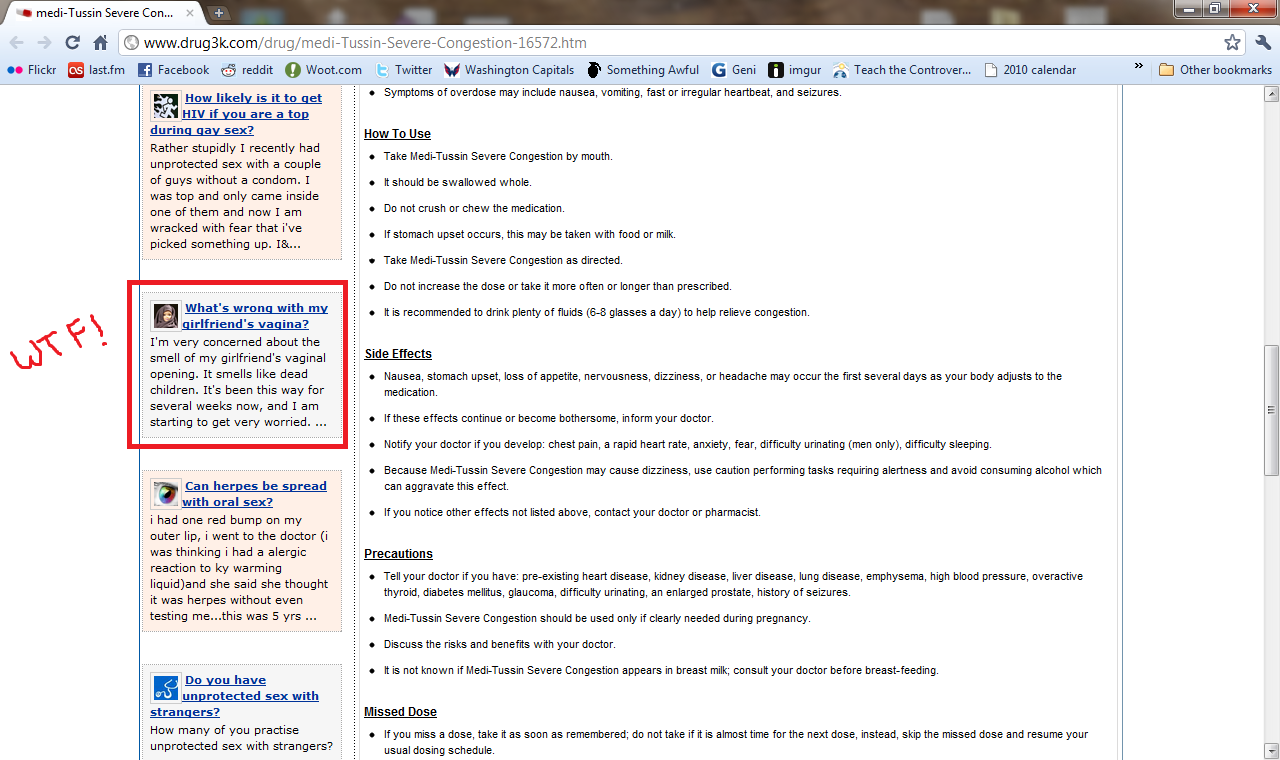The width and height of the screenshot is (1280, 760).
Task: Click the 'Precautions' heading
Action: 398,554
